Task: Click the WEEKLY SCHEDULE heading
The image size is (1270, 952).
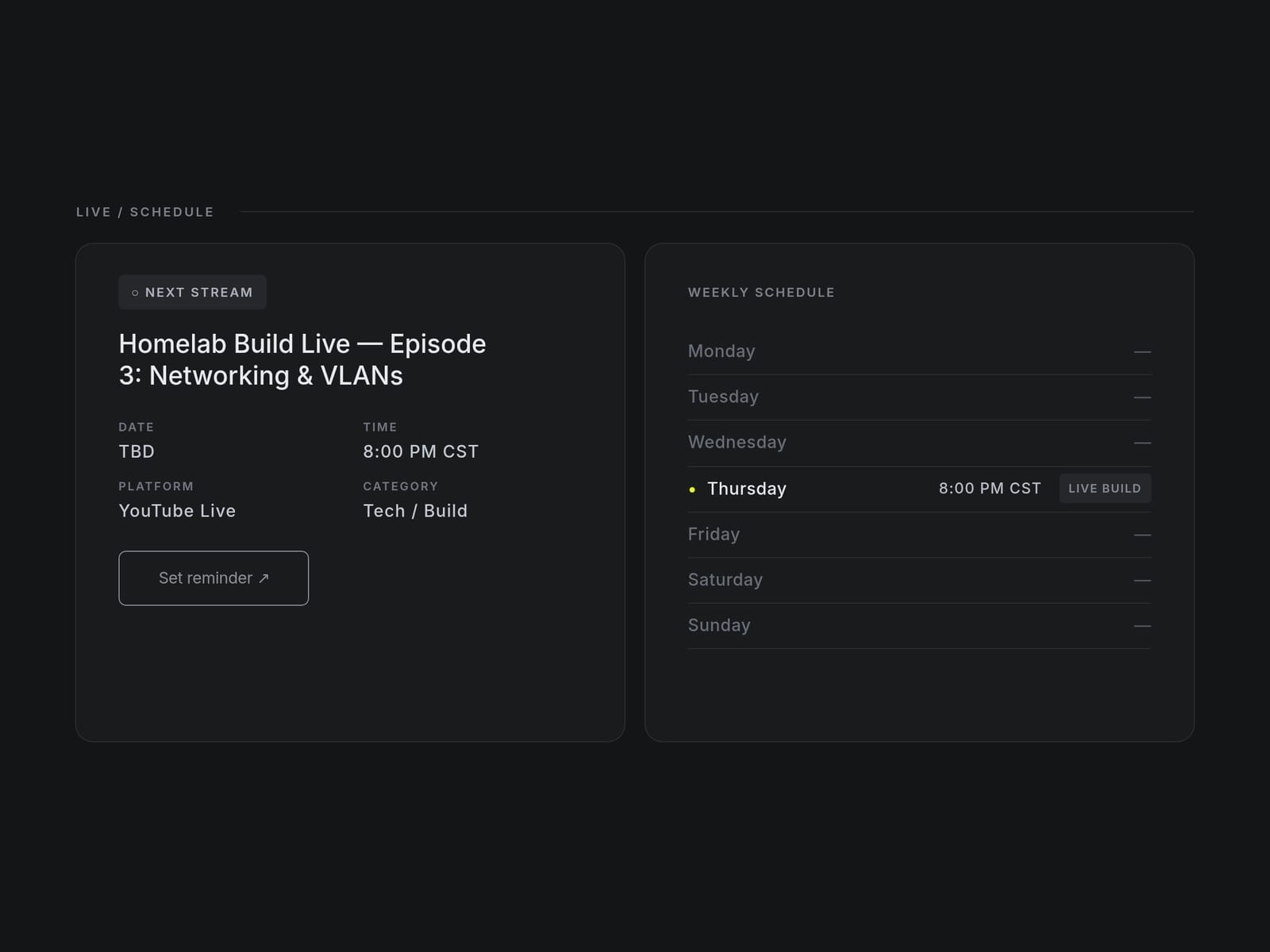Action: (761, 292)
